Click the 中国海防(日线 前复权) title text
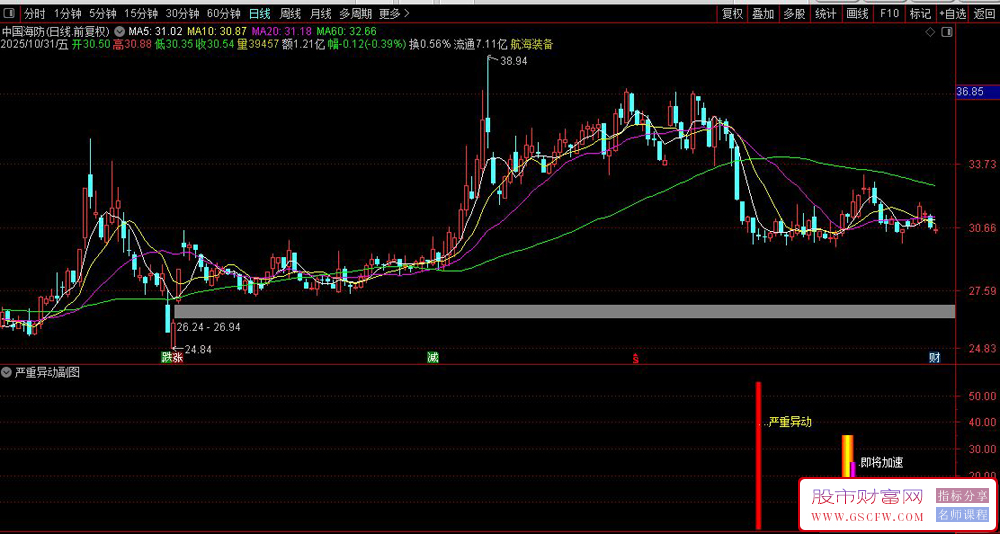The image size is (1000, 534). click(x=56, y=31)
